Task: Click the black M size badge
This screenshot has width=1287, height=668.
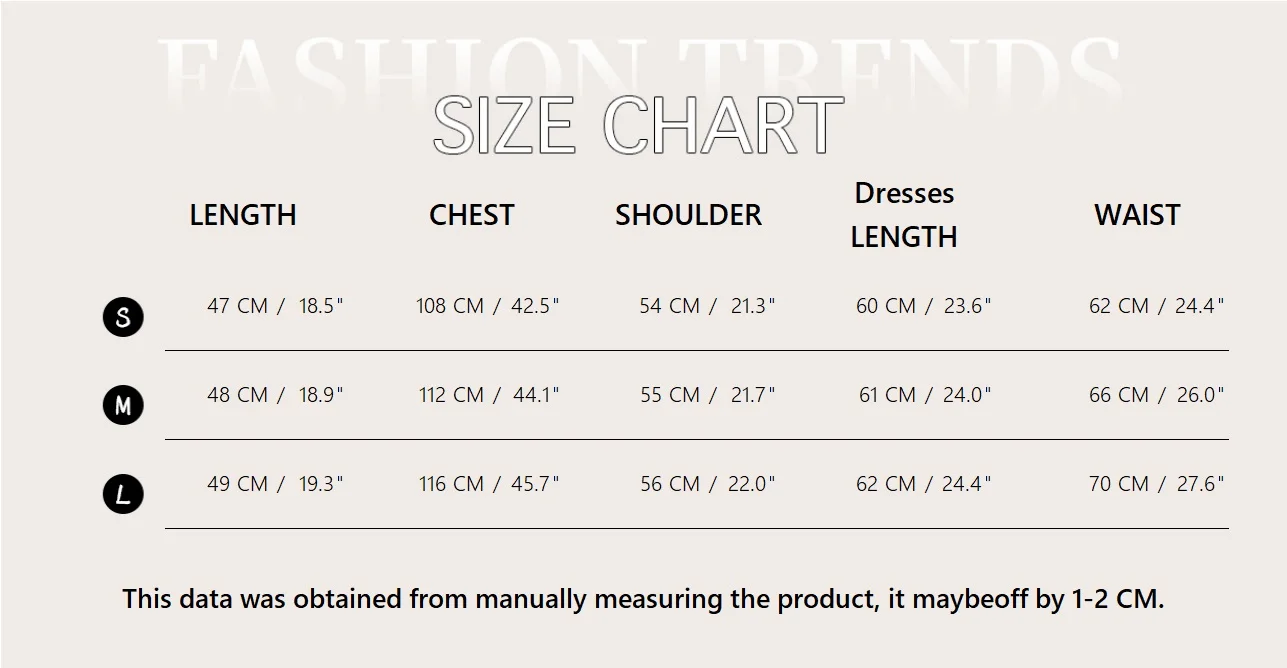Action: 123,405
